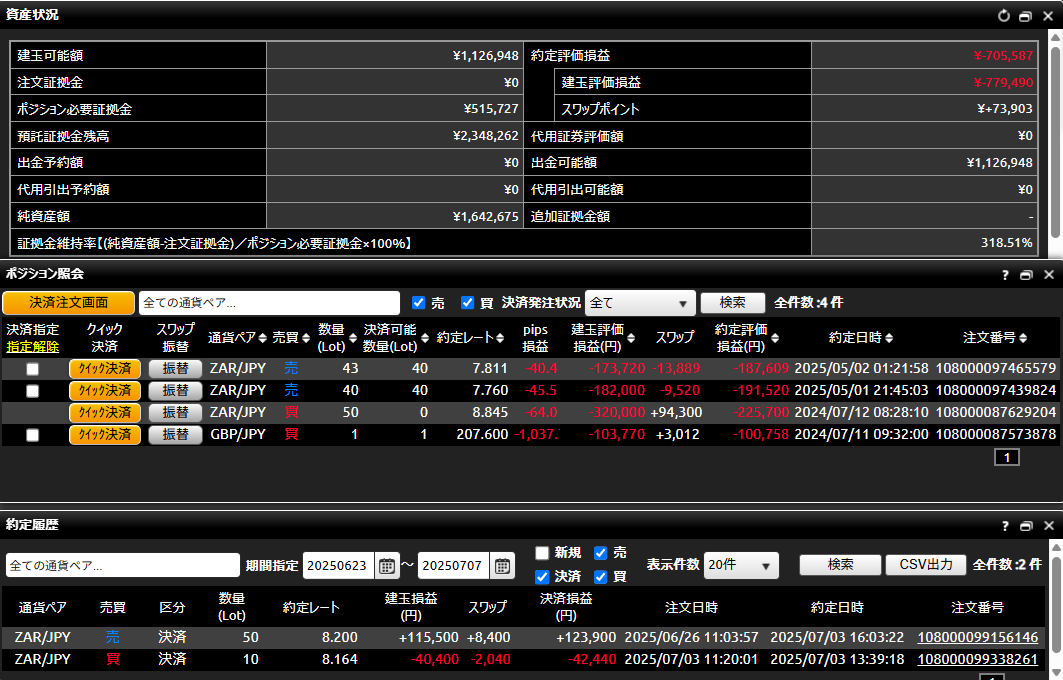The height and width of the screenshot is (680, 1063).
Task: Quick-close the ZAR/JPY 7.811 position
Action: pos(104,369)
